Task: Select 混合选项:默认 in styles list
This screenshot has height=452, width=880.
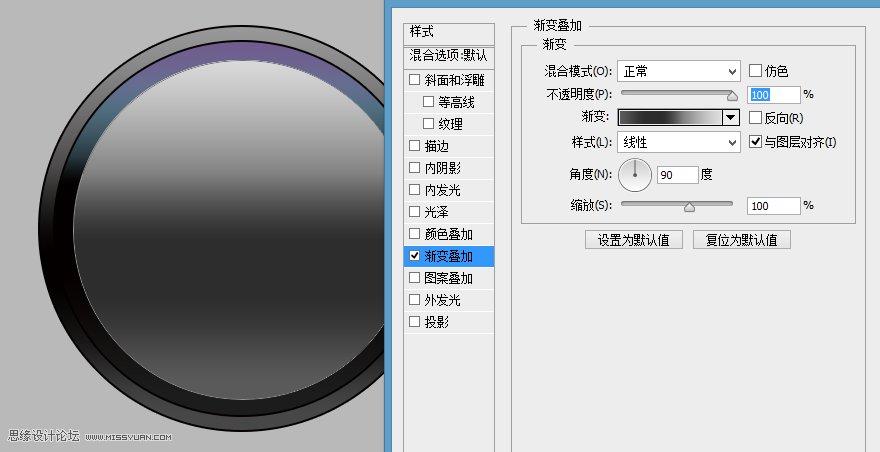Action: 448,56
